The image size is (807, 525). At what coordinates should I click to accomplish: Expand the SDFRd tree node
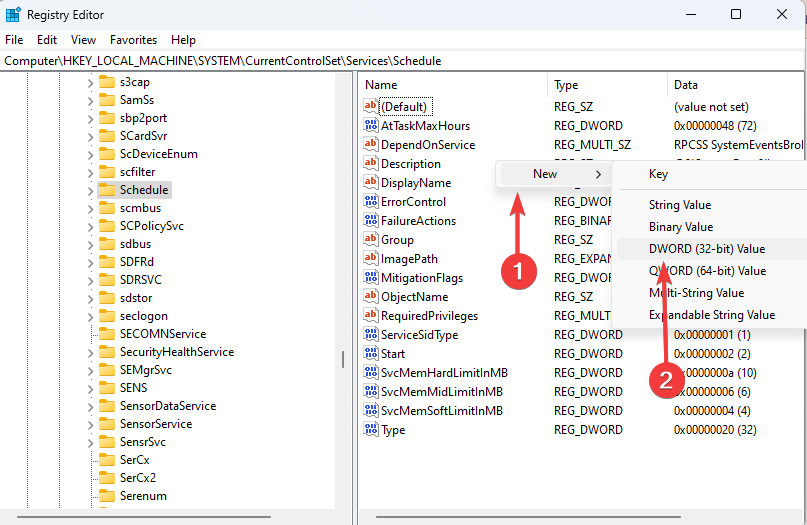[x=90, y=263]
